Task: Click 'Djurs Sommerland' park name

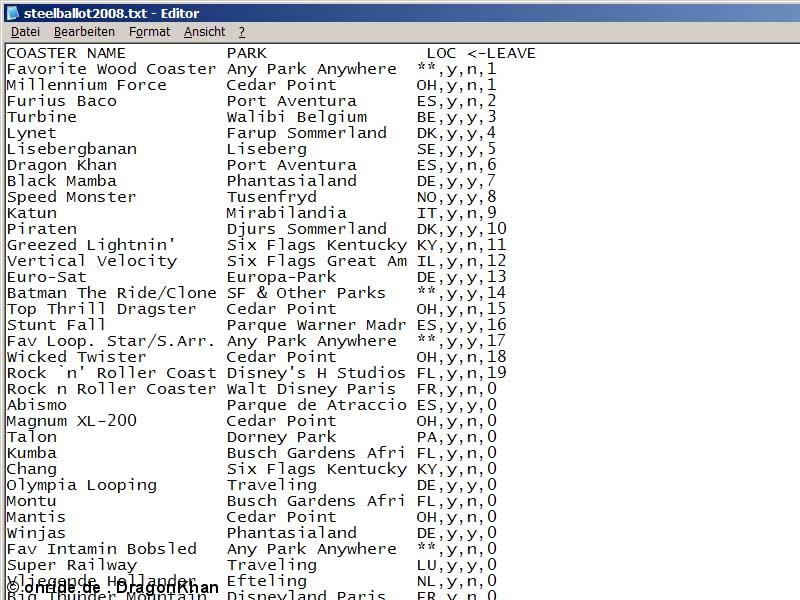Action: pos(307,229)
